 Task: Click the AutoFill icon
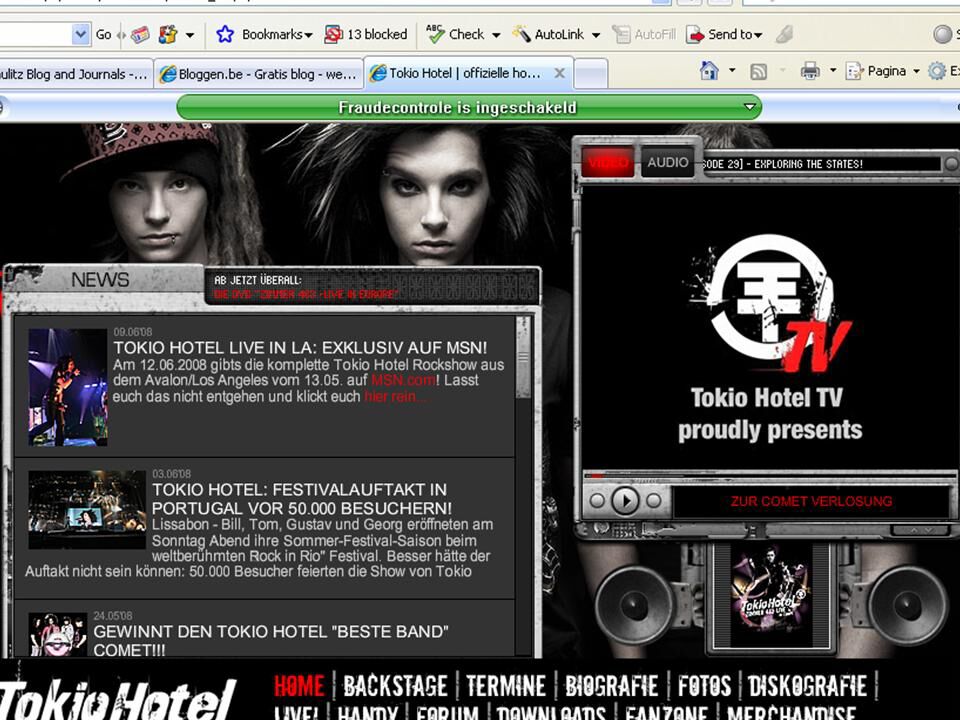click(x=621, y=34)
